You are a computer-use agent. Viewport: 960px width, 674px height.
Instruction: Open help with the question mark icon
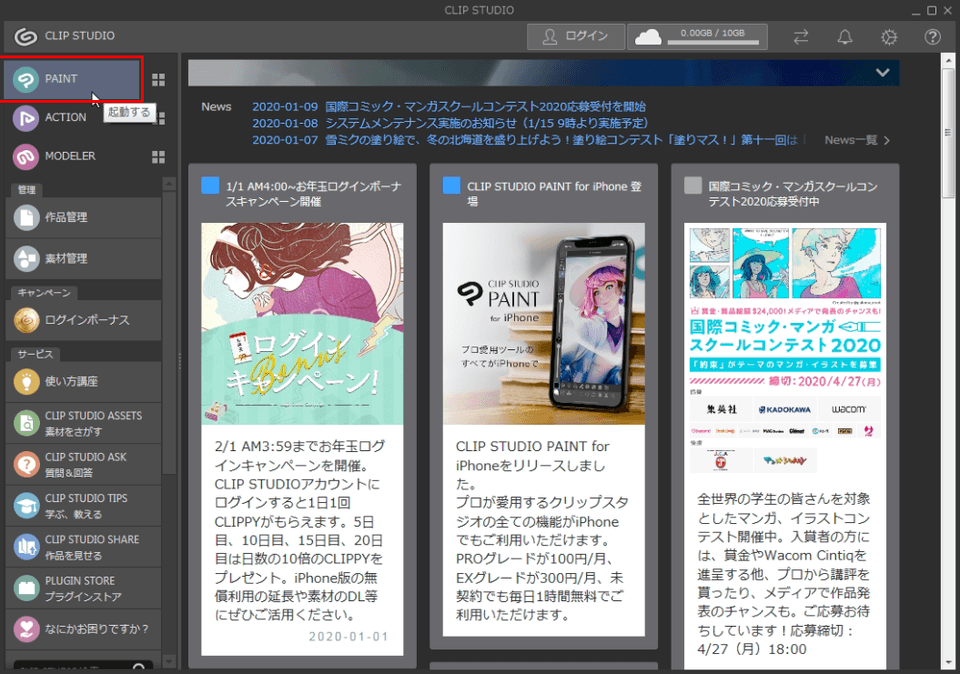click(x=932, y=37)
